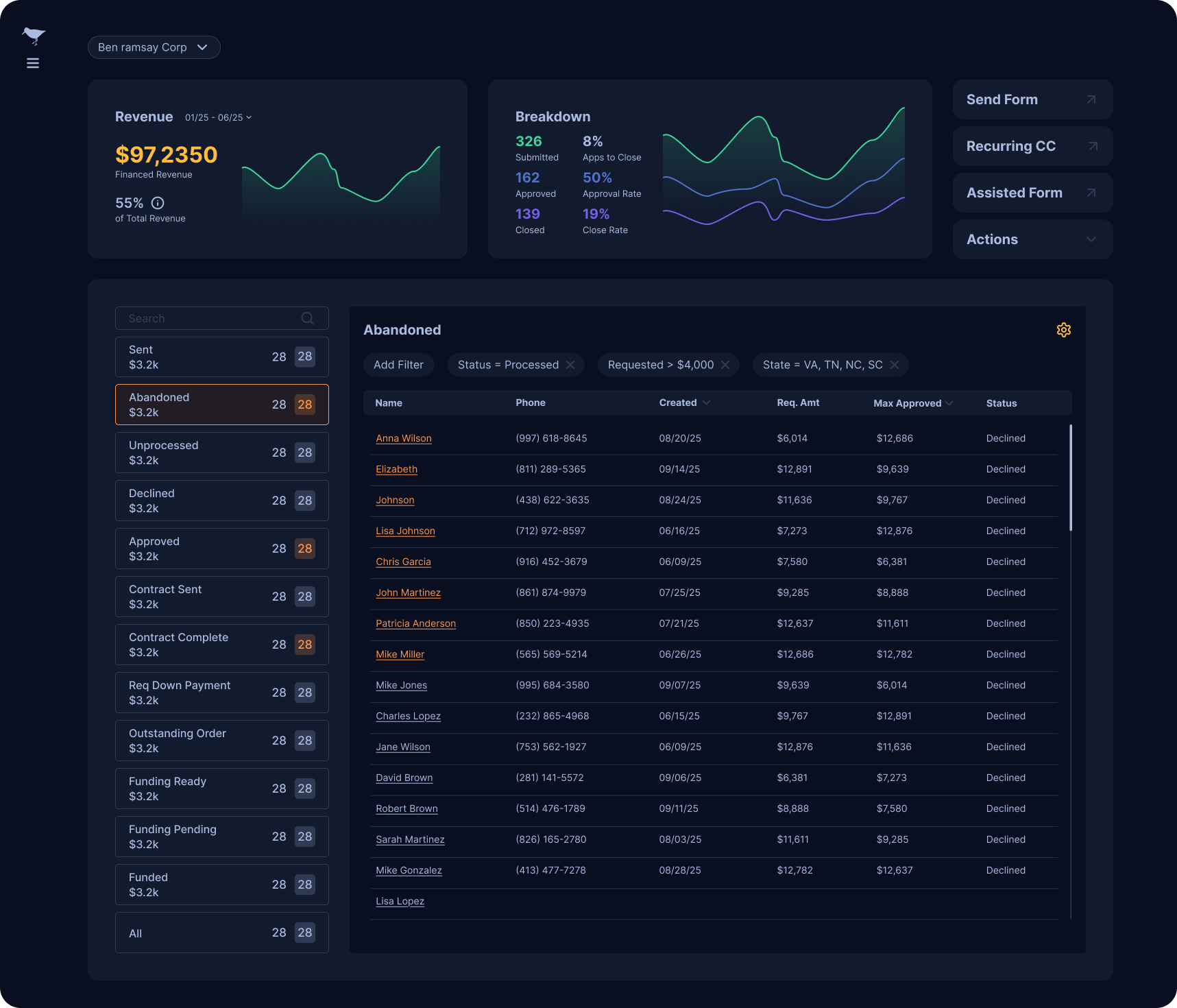The height and width of the screenshot is (1008, 1177).
Task: Open Jane Wilson's record
Action: (403, 747)
